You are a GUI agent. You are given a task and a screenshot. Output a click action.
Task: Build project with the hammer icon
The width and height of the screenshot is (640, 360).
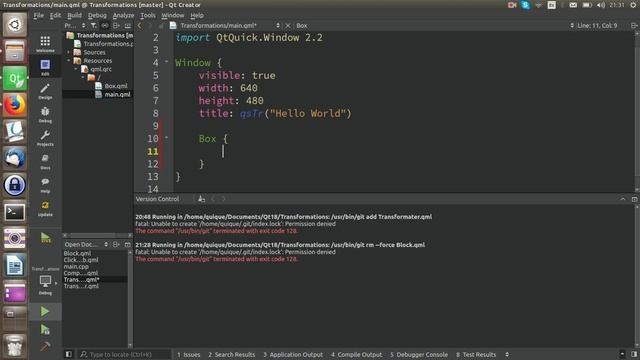[45, 347]
